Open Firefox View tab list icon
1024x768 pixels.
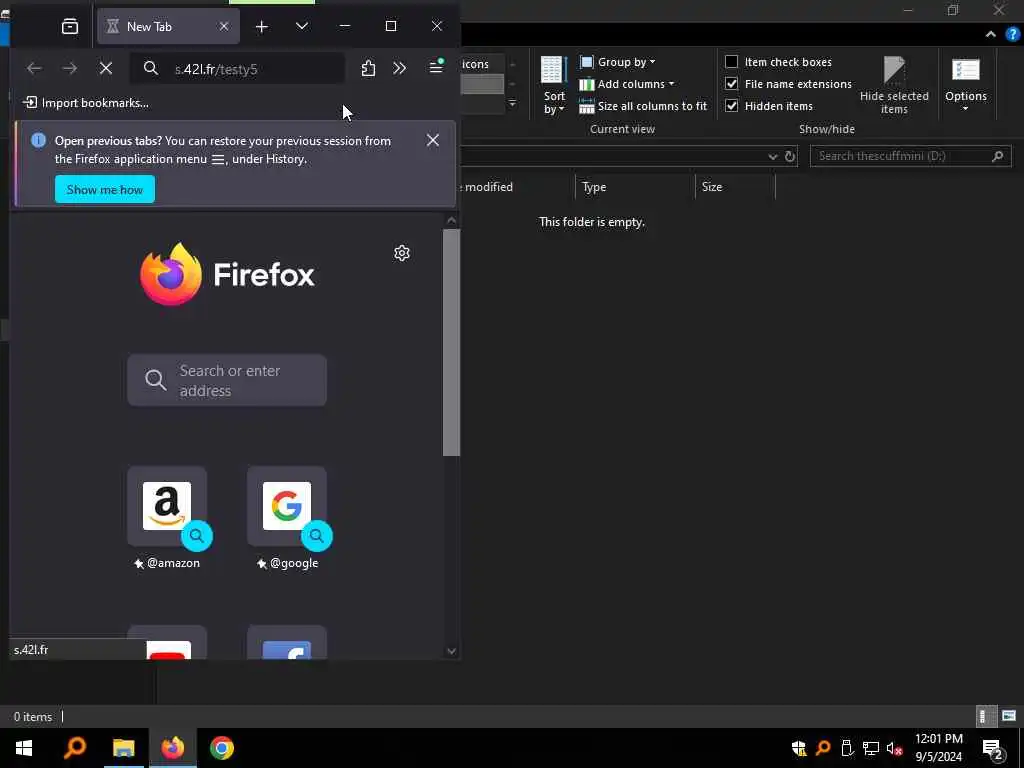coord(69,26)
